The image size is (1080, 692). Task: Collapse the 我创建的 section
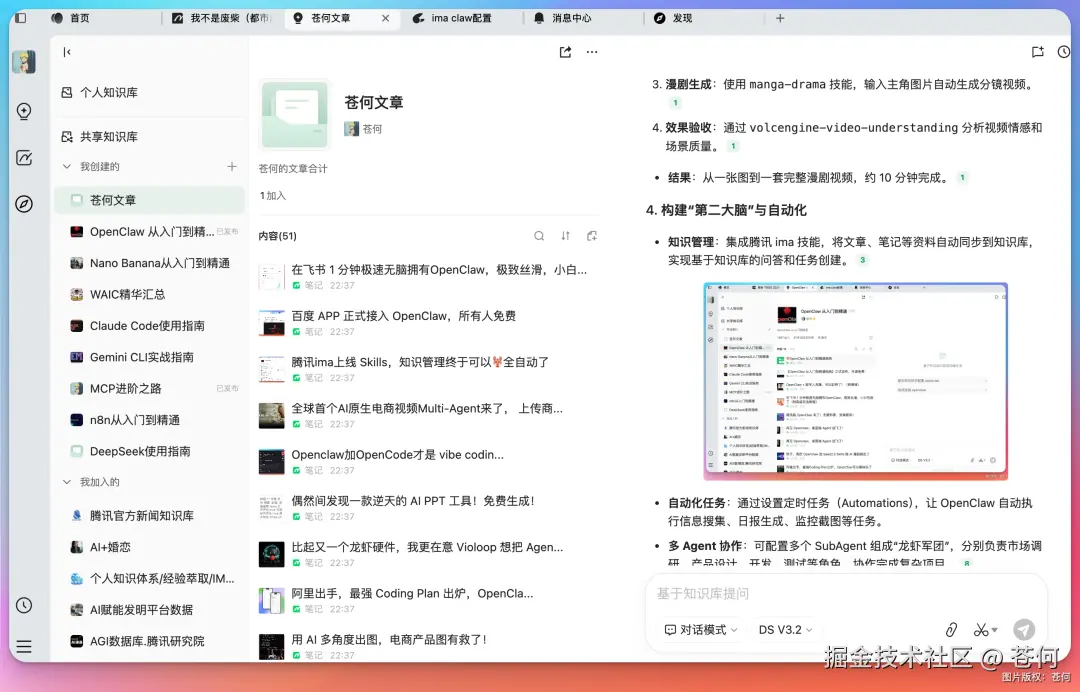67,167
